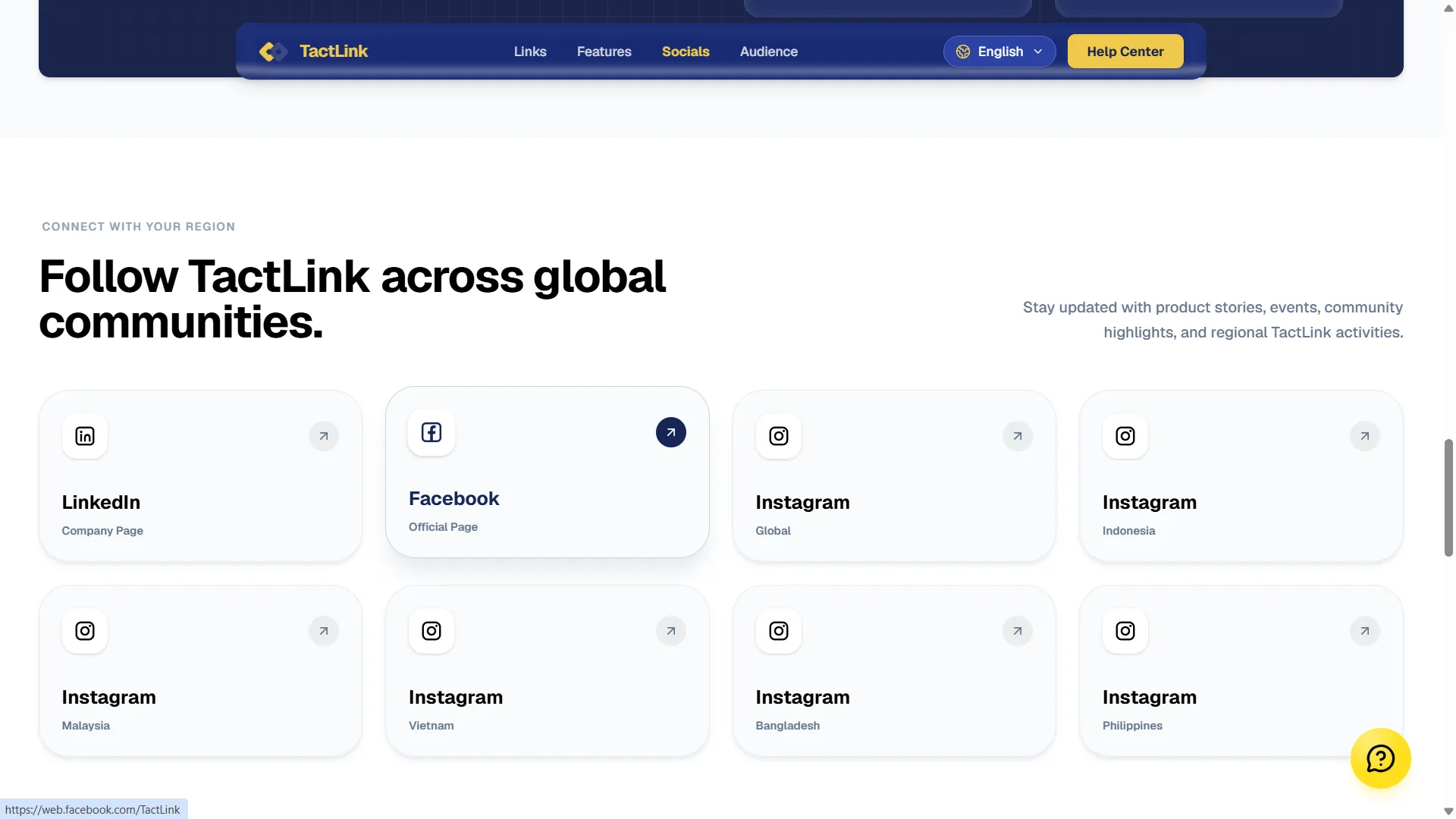The image size is (1456, 819).
Task: Open the TactLink brand name link
Action: point(334,51)
